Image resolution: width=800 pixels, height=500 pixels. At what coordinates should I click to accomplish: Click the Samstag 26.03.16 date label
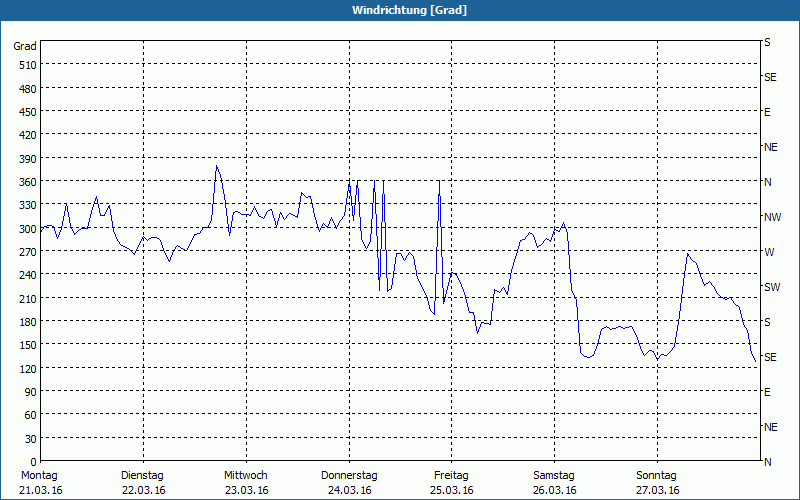click(x=554, y=482)
